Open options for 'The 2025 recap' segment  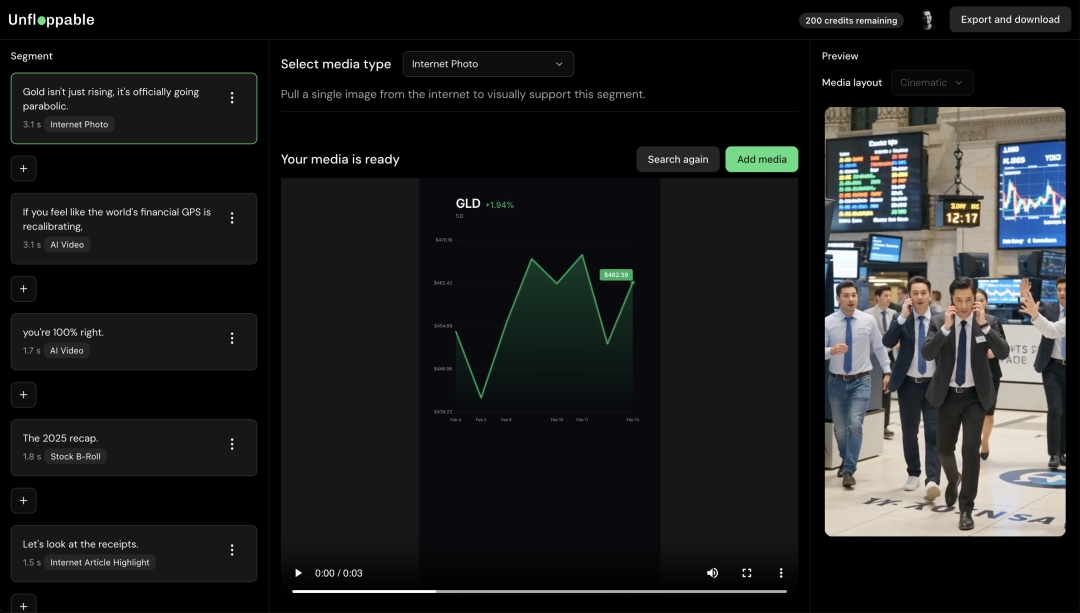point(232,444)
